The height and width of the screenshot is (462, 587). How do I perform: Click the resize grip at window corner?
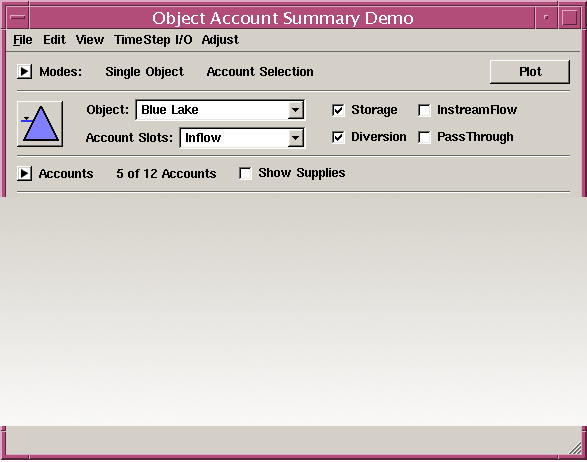coord(575,448)
